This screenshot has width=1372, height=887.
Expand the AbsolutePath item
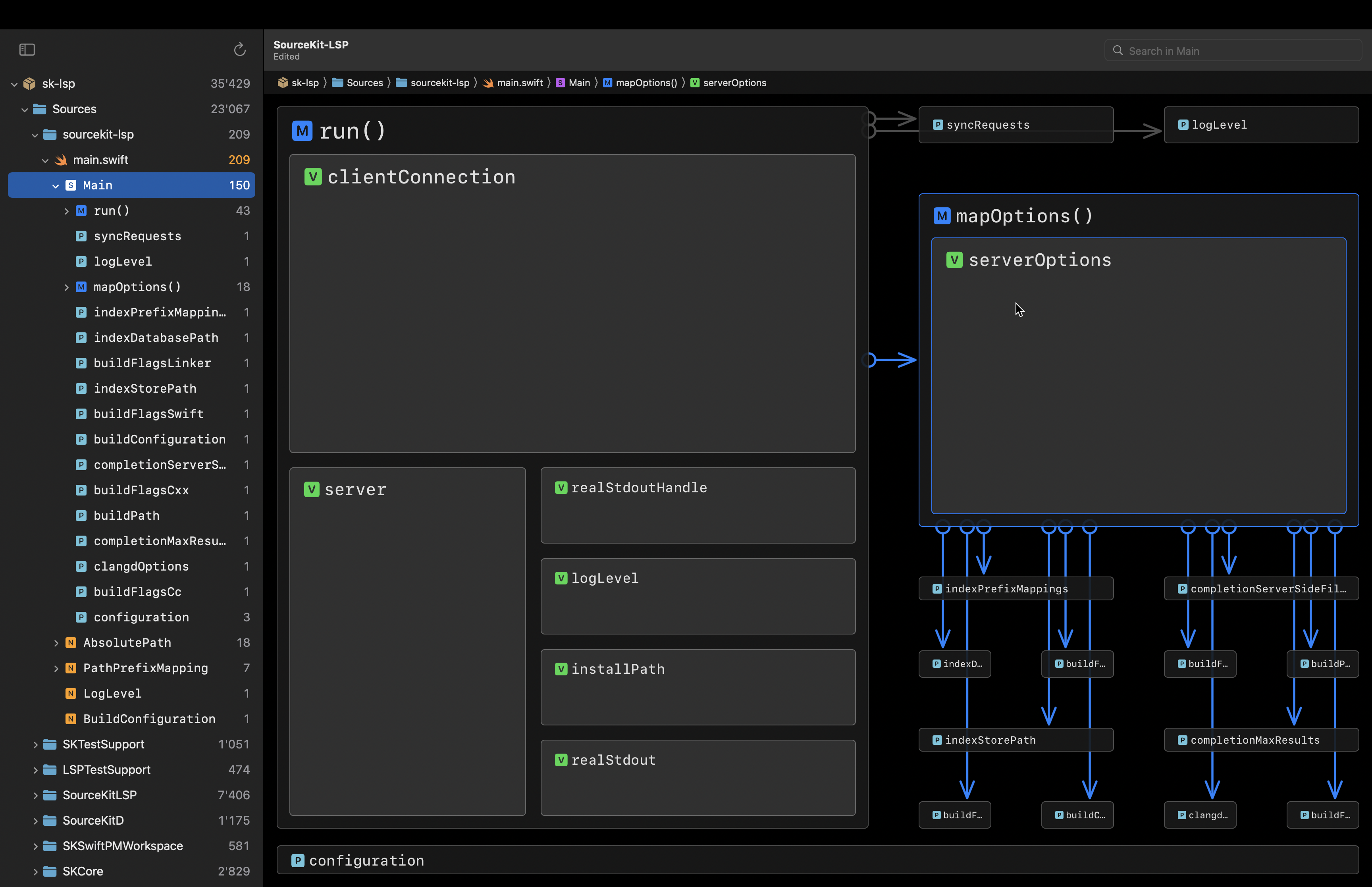click(x=56, y=643)
